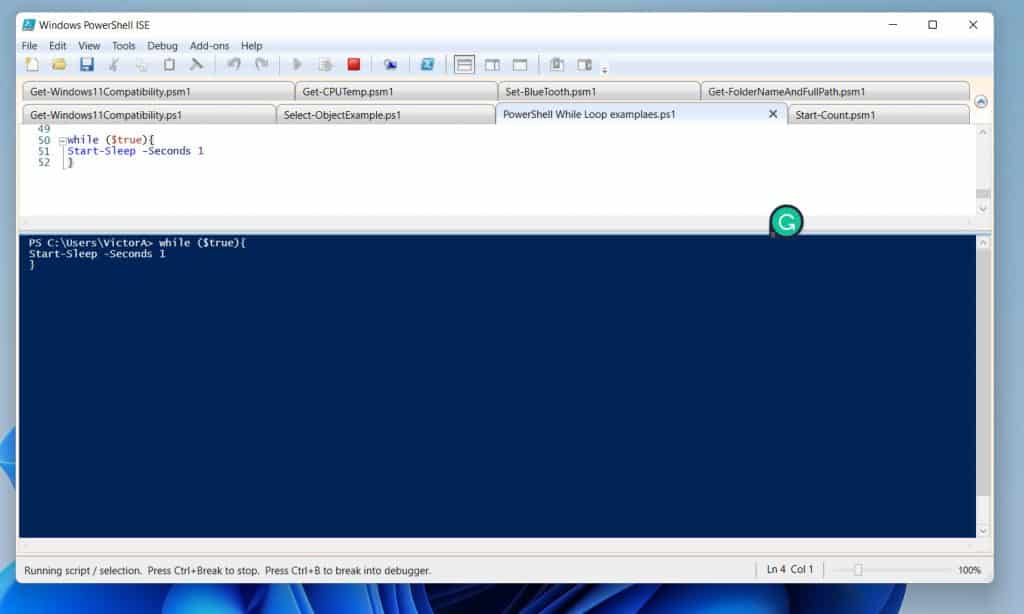Switch to Get-CPUTemp.psm1 tab
This screenshot has width=1024, height=614.
(396, 91)
